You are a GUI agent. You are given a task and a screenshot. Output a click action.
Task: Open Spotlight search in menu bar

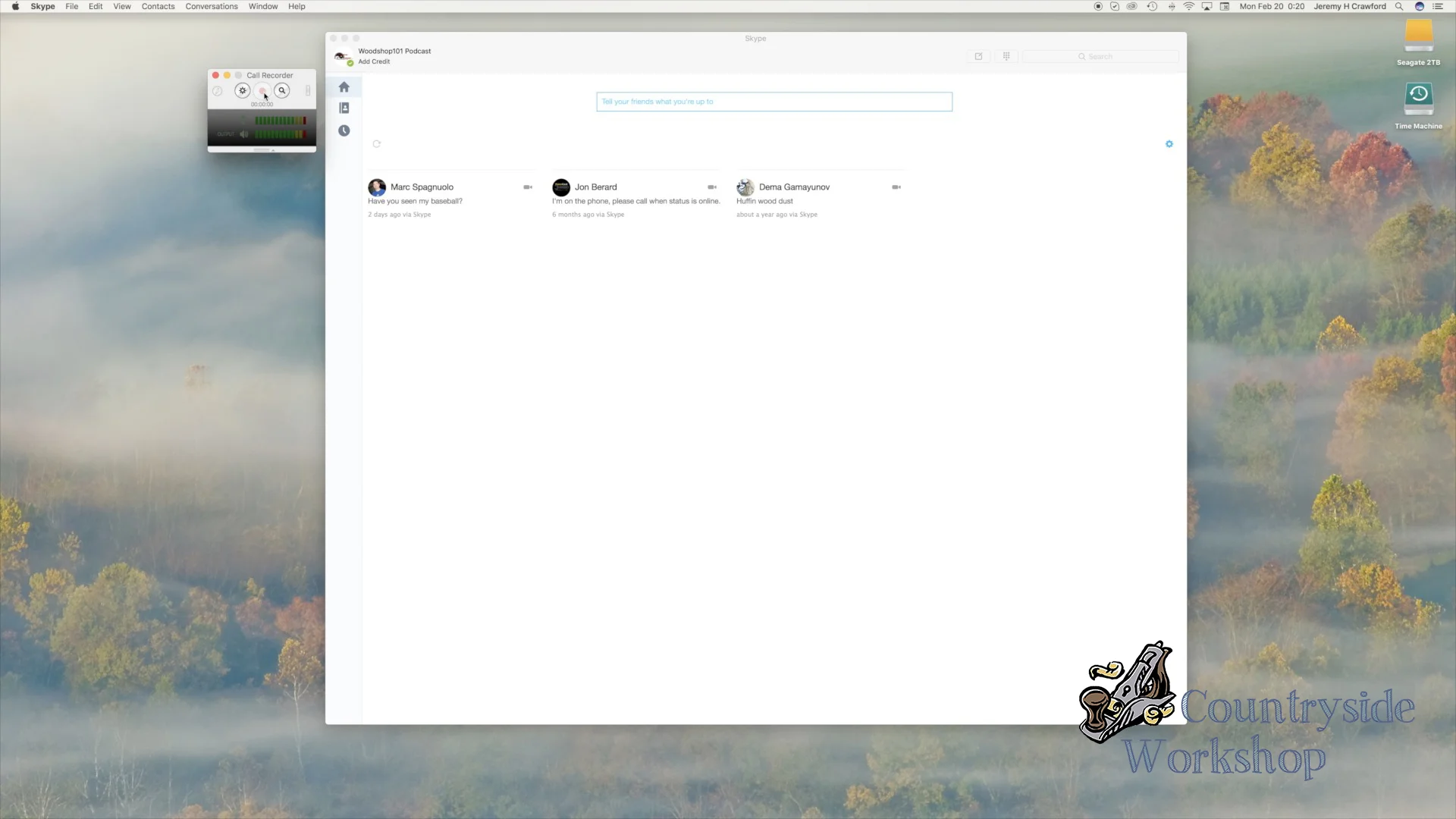click(1399, 6)
